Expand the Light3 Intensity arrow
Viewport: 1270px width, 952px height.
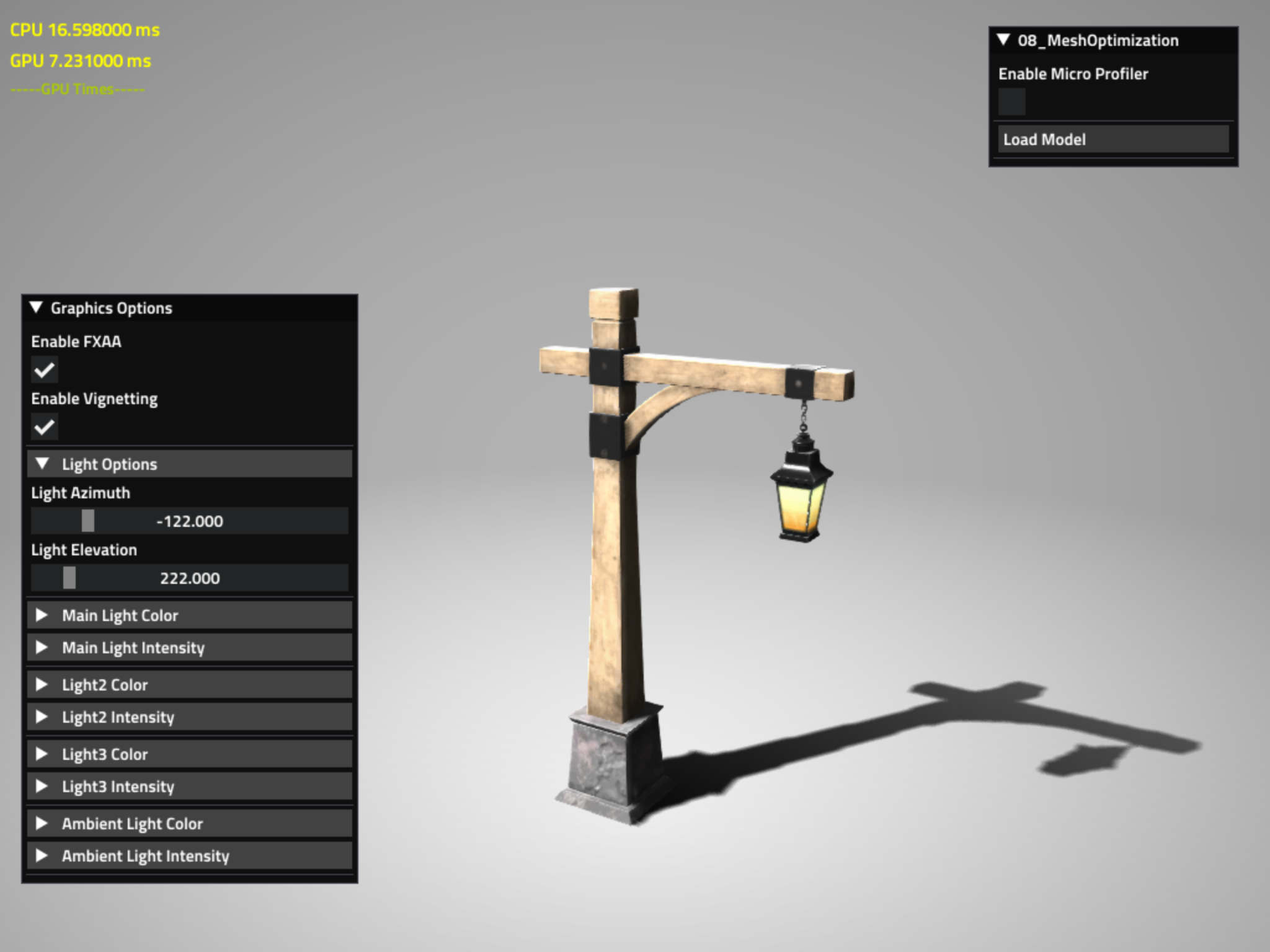click(x=42, y=786)
